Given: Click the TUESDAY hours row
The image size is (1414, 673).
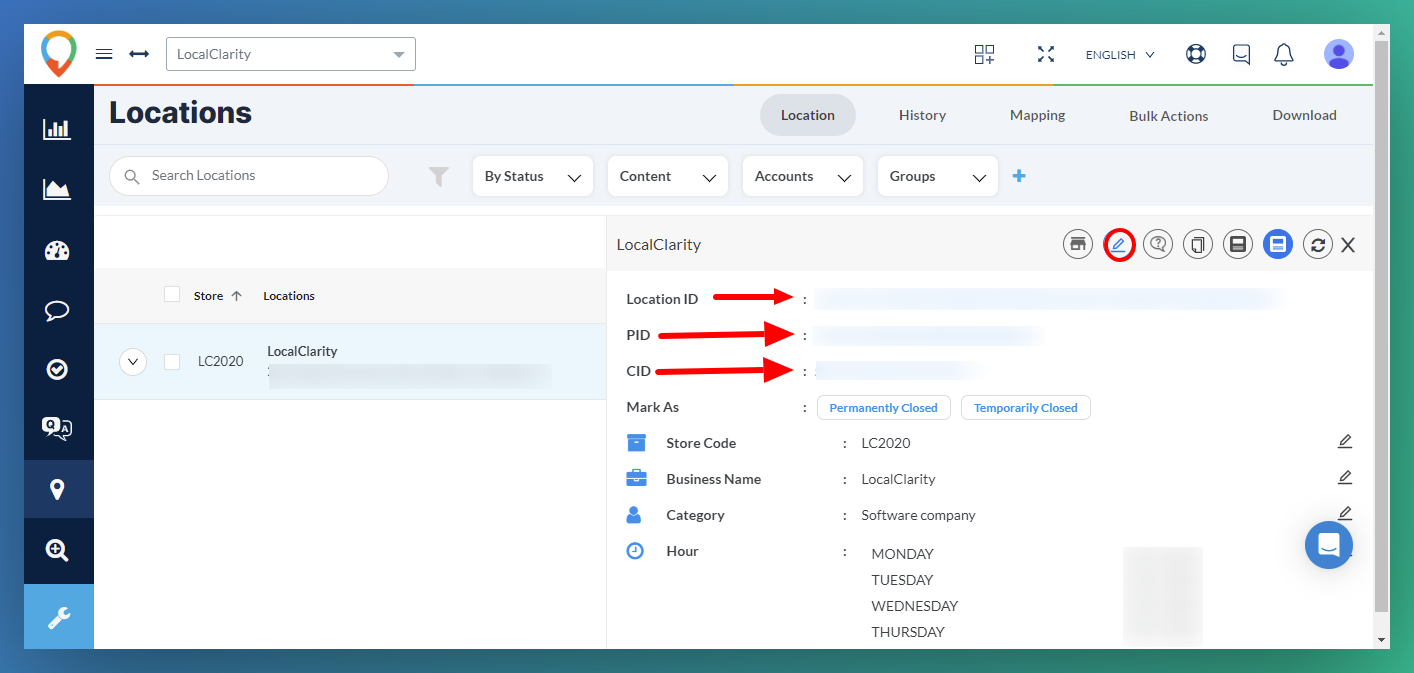Looking at the screenshot, I should [902, 580].
